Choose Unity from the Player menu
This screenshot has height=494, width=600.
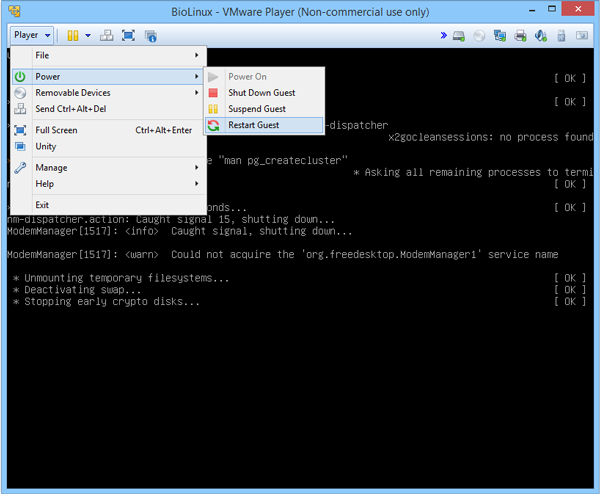coord(109,146)
